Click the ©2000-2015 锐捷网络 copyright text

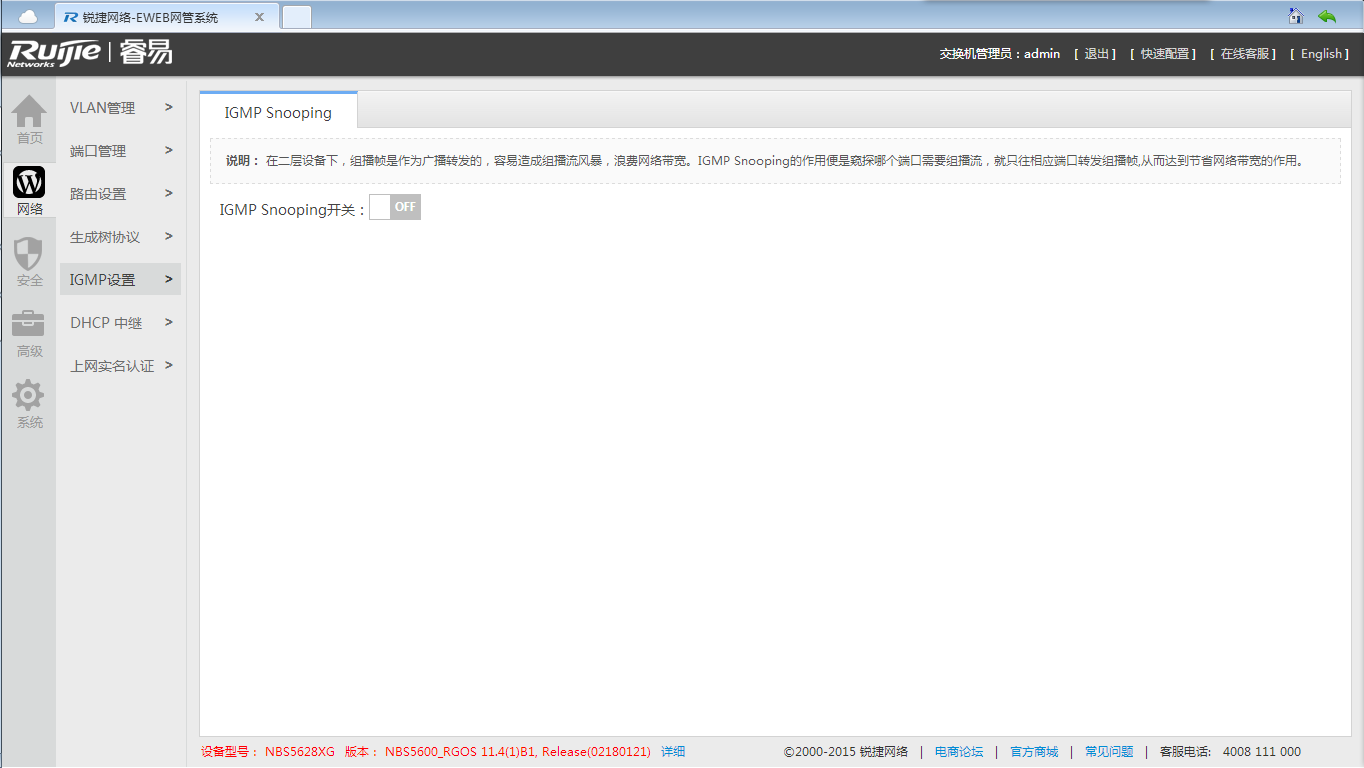point(846,752)
